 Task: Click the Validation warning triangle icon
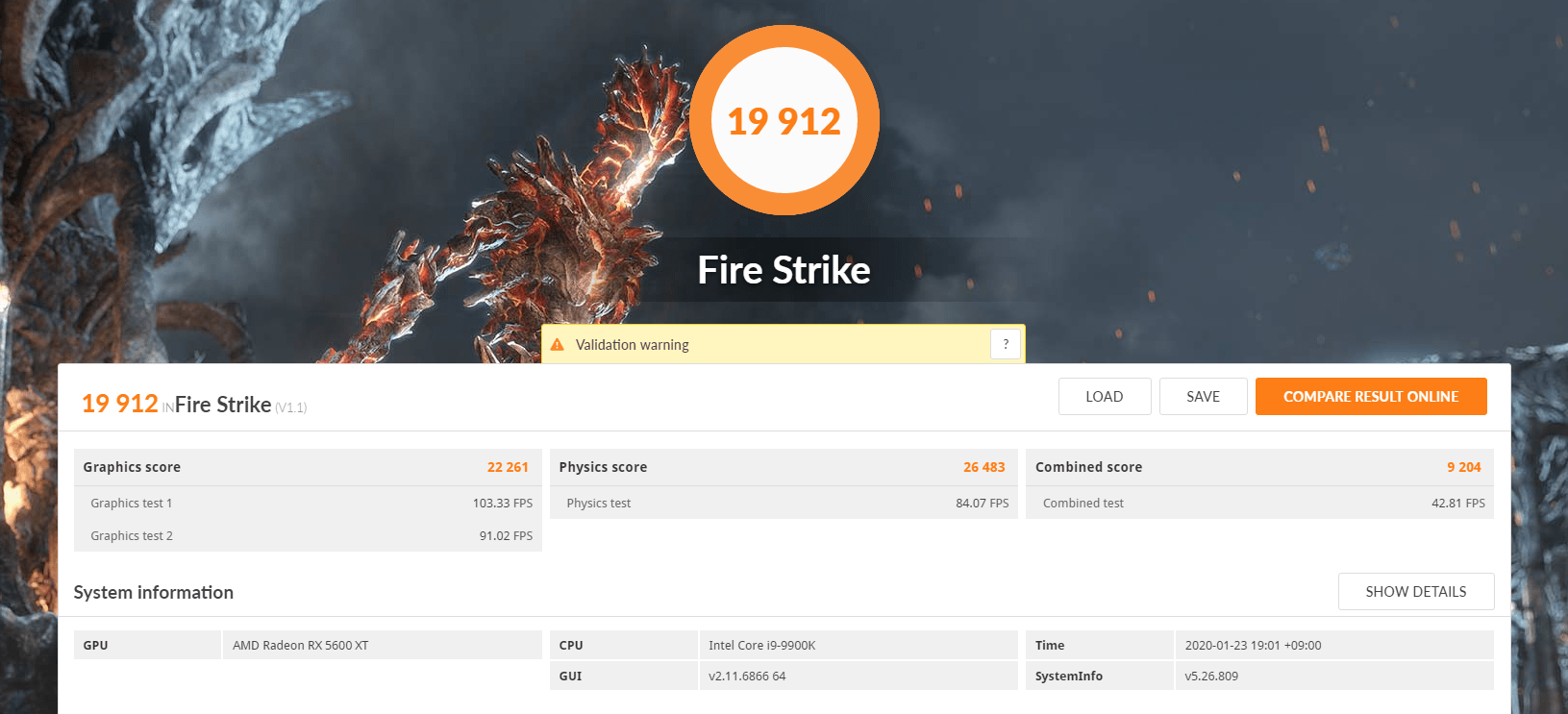point(558,344)
